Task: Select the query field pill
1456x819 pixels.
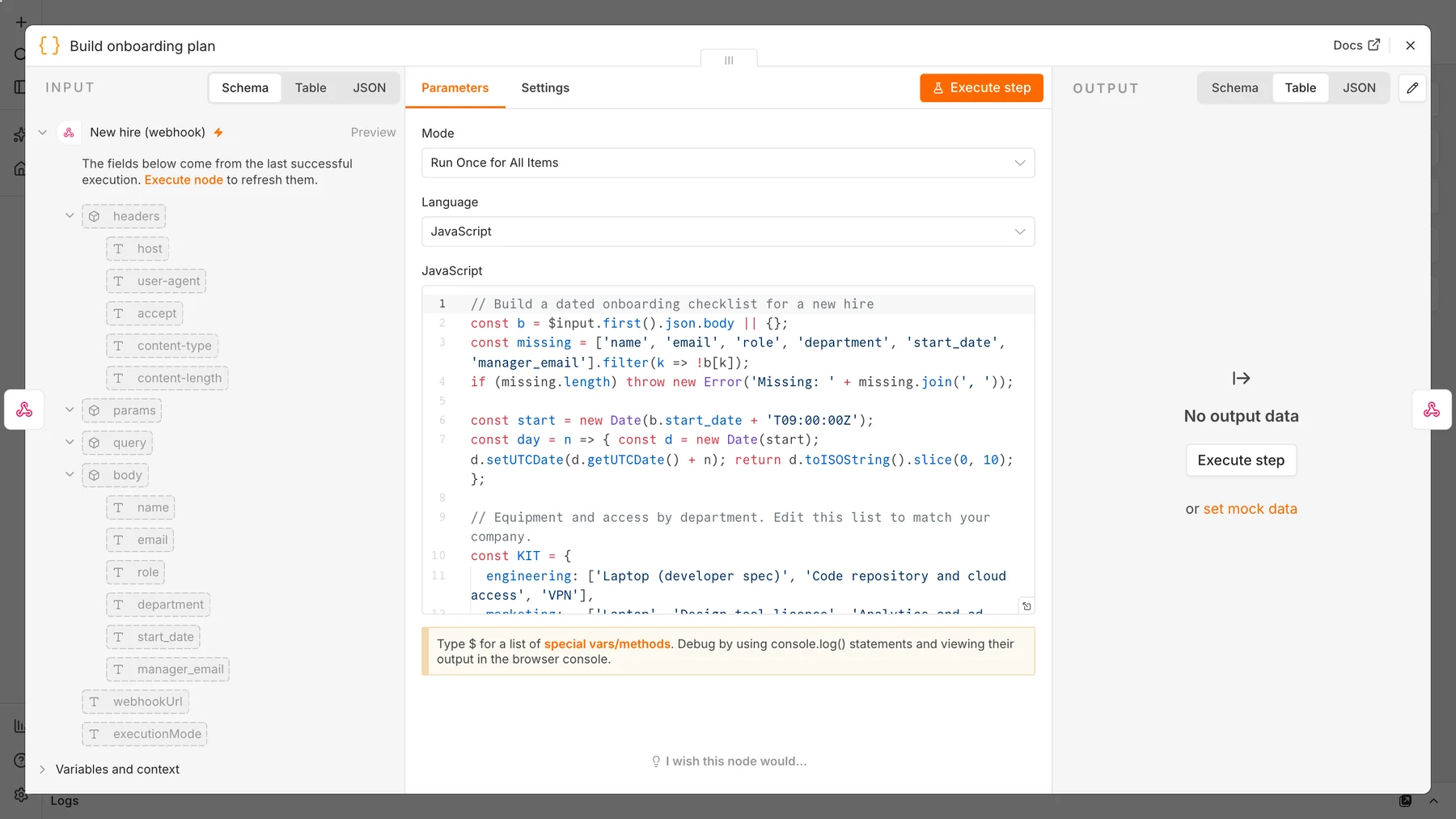Action: (x=117, y=443)
